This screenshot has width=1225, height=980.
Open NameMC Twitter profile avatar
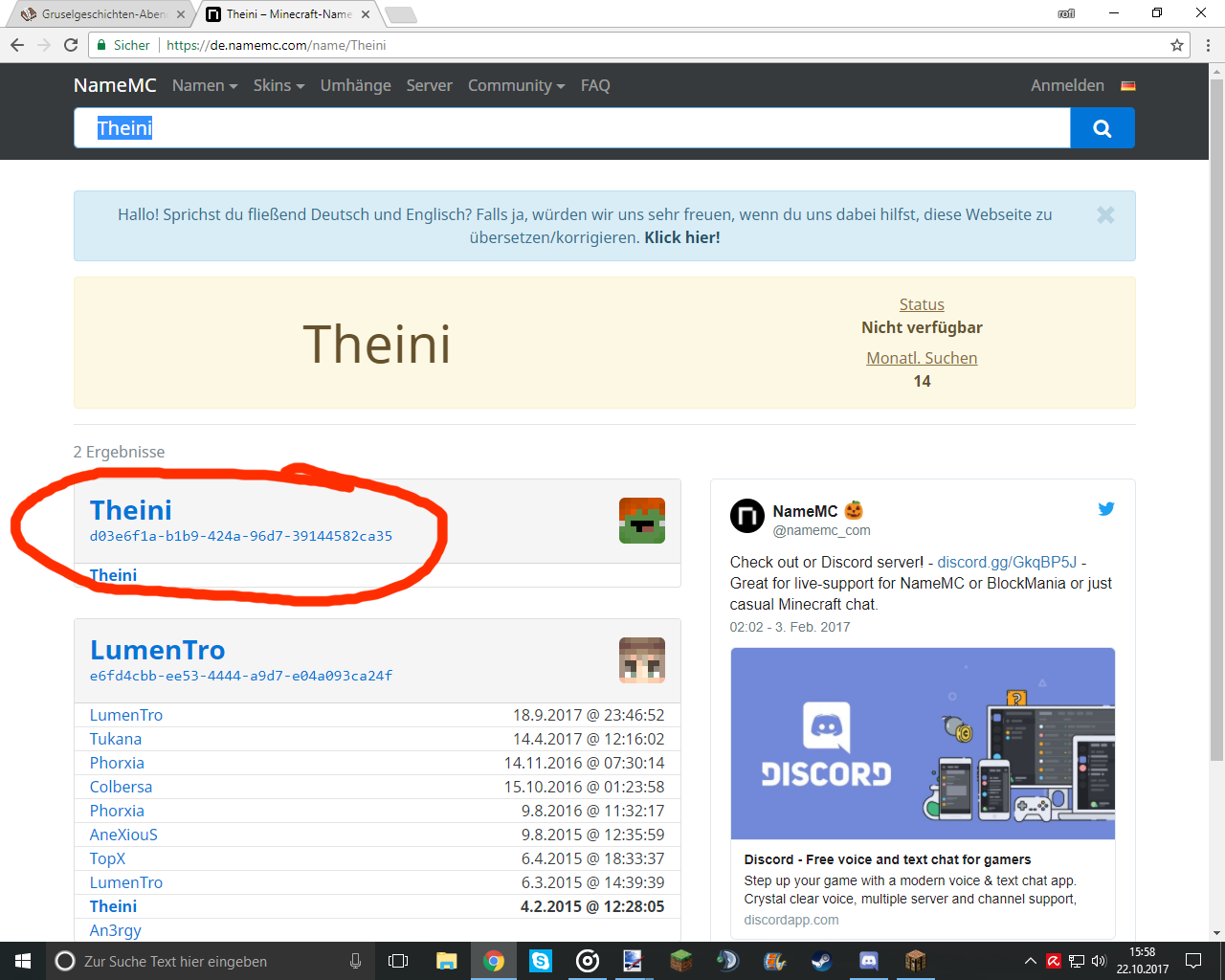(x=747, y=516)
